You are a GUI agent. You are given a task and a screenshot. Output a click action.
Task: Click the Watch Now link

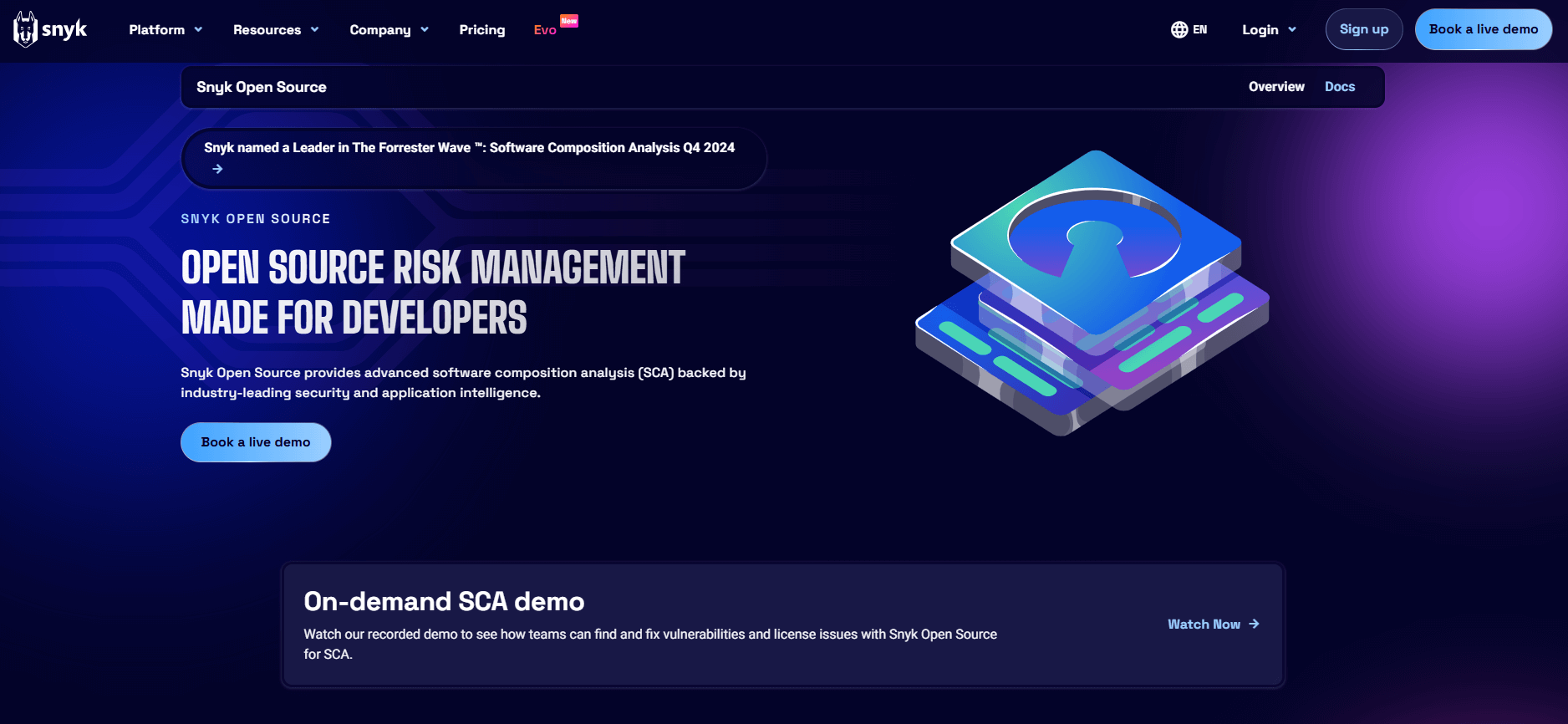click(1214, 625)
